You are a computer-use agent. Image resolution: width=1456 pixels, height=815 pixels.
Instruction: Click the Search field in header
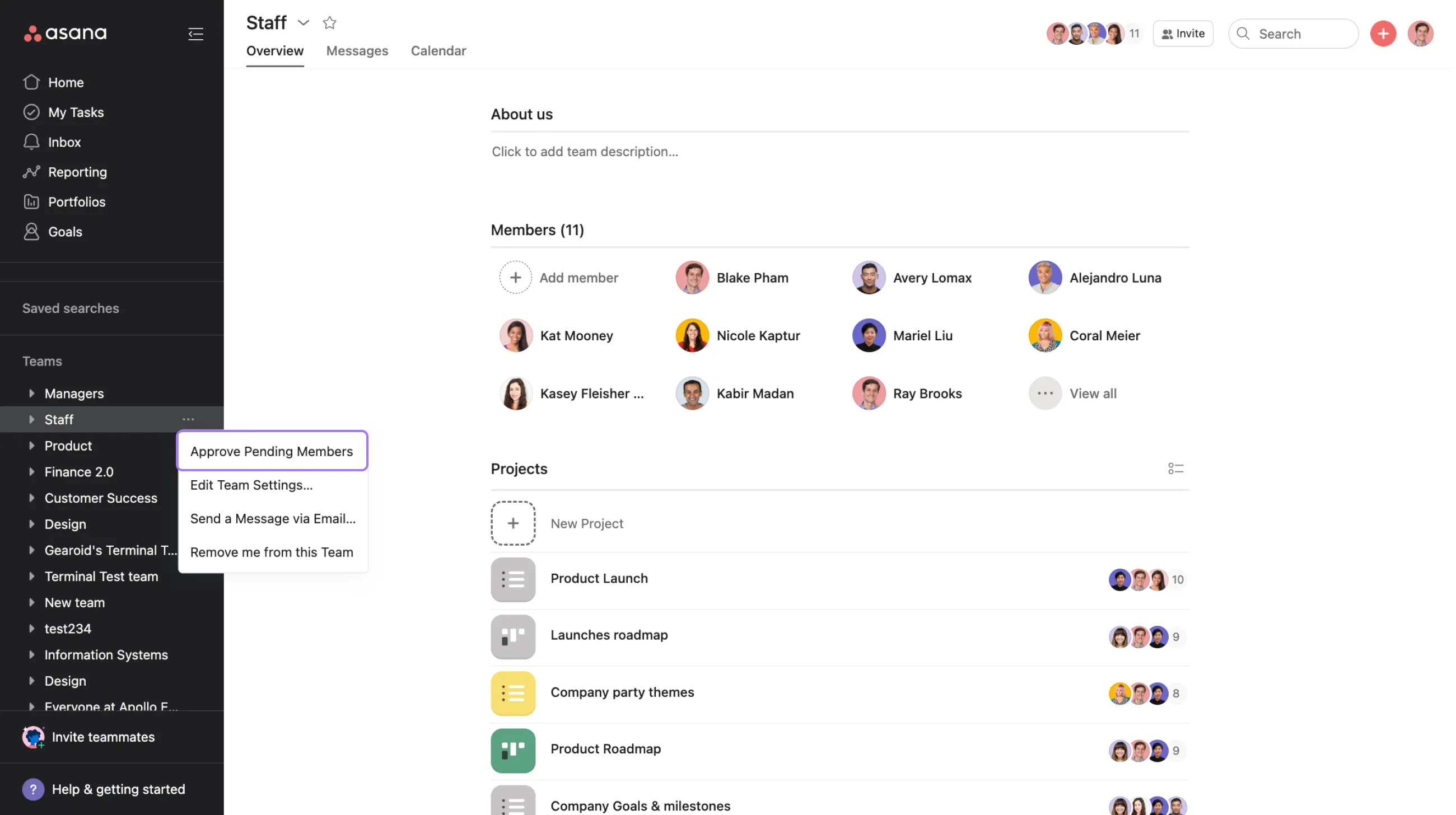(1293, 34)
